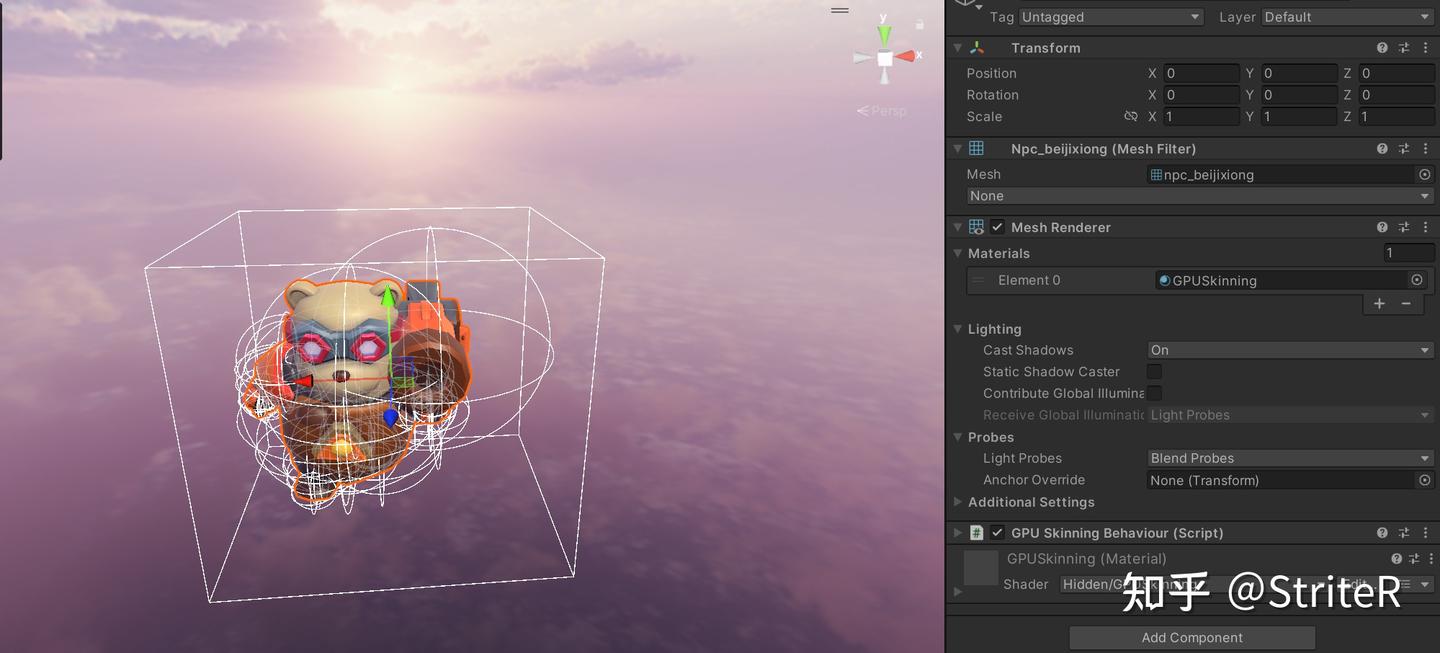Open Mesh Filter presets icon
This screenshot has height=653, width=1440.
coord(1404,148)
